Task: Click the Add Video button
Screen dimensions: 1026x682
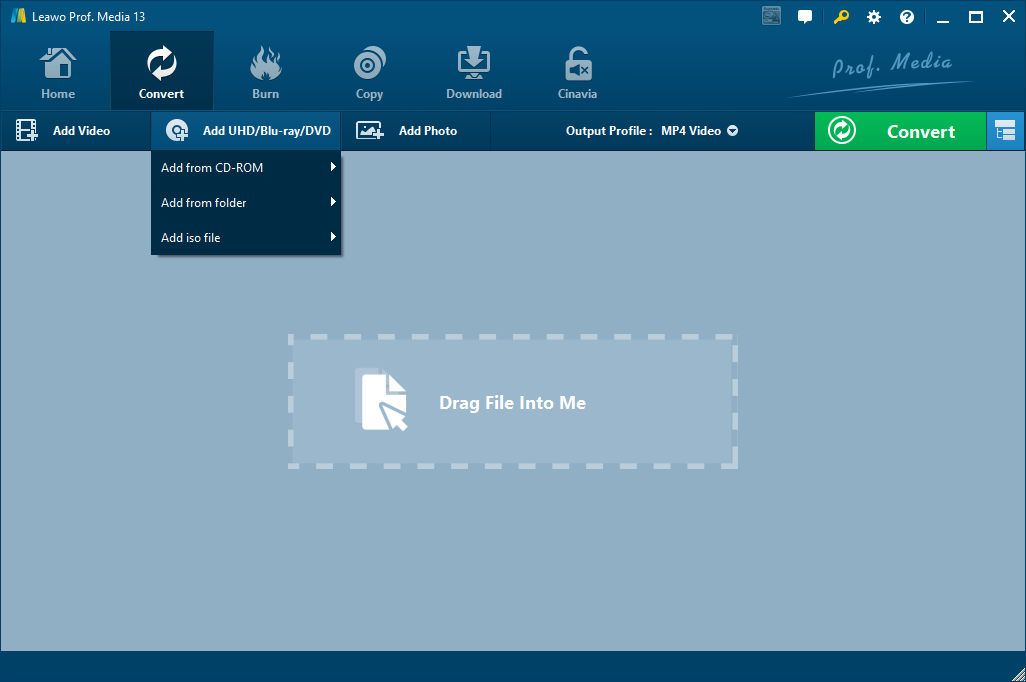Action: point(64,131)
